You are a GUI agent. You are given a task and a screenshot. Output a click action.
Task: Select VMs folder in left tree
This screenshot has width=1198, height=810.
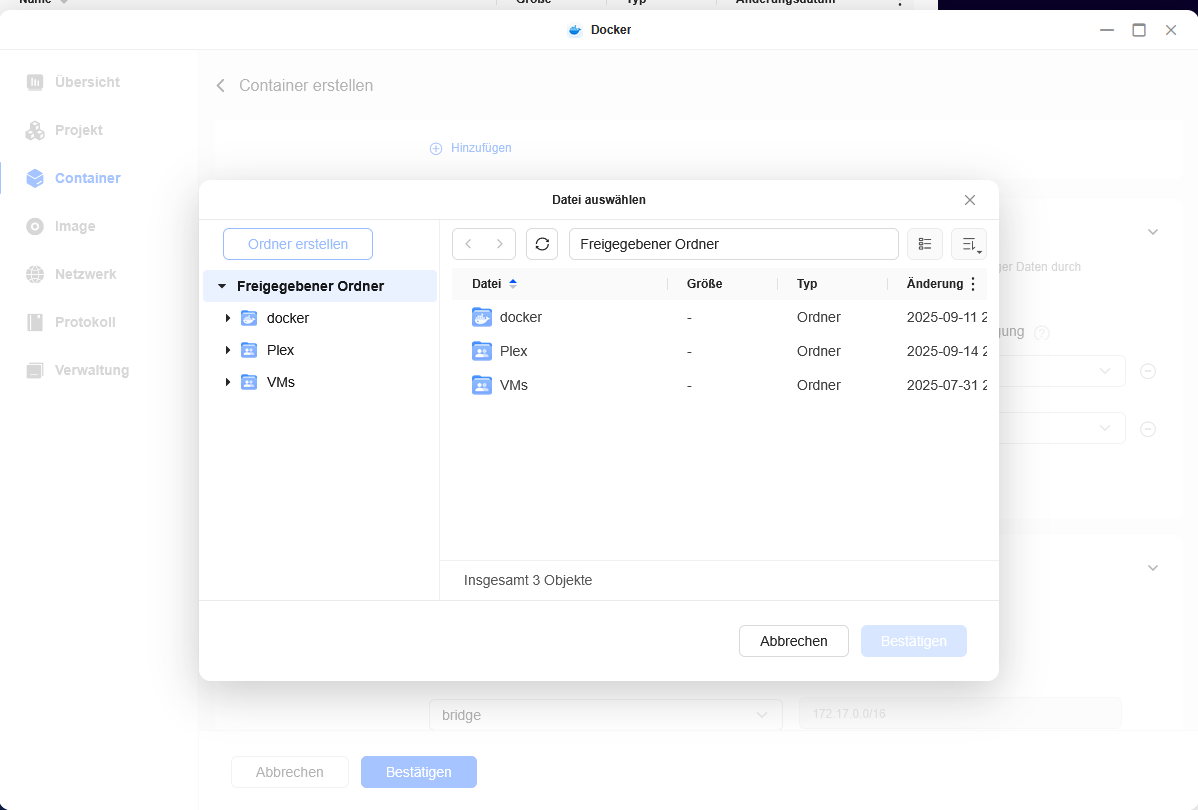tap(280, 382)
